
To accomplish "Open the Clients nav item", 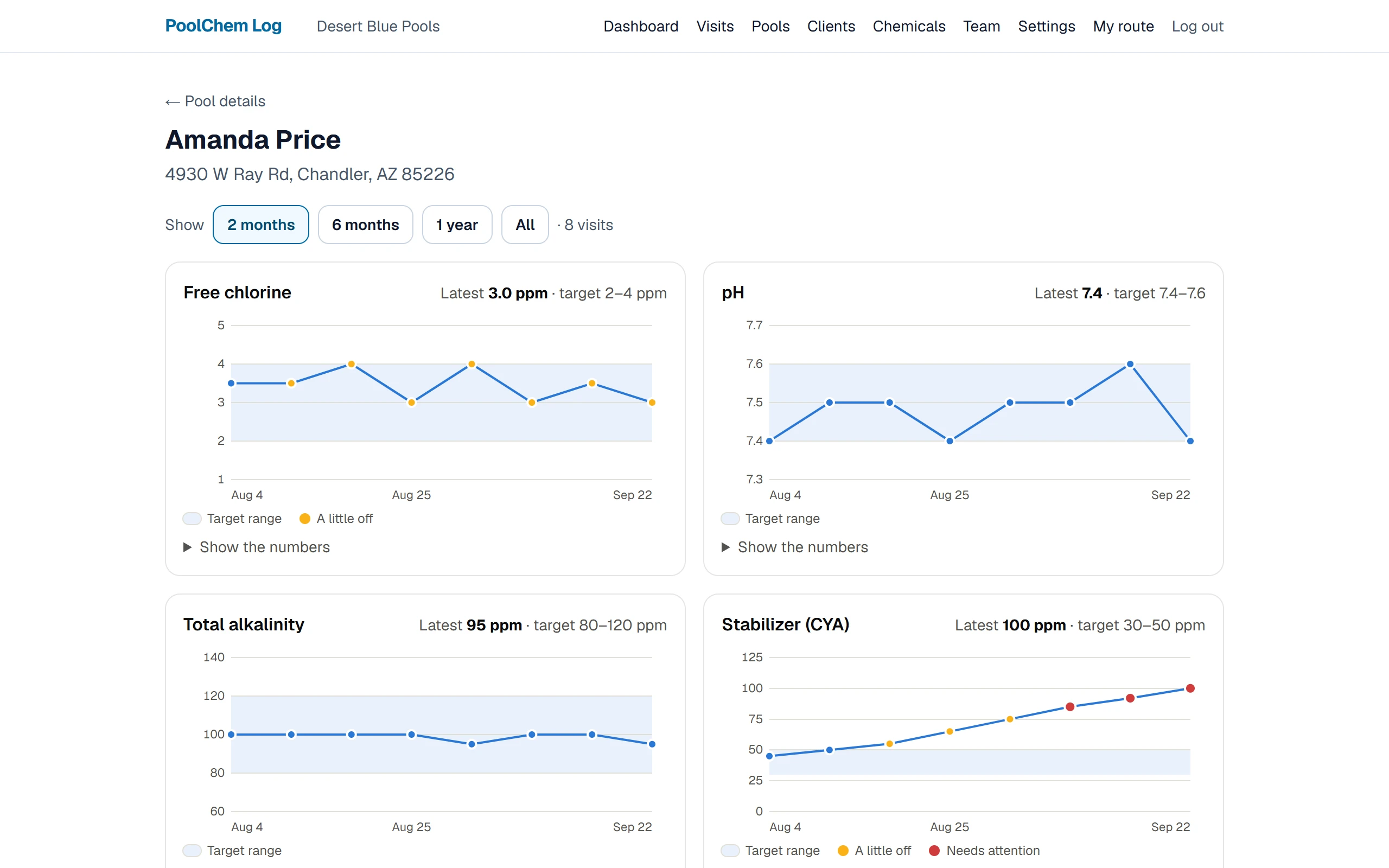I will coord(831,27).
